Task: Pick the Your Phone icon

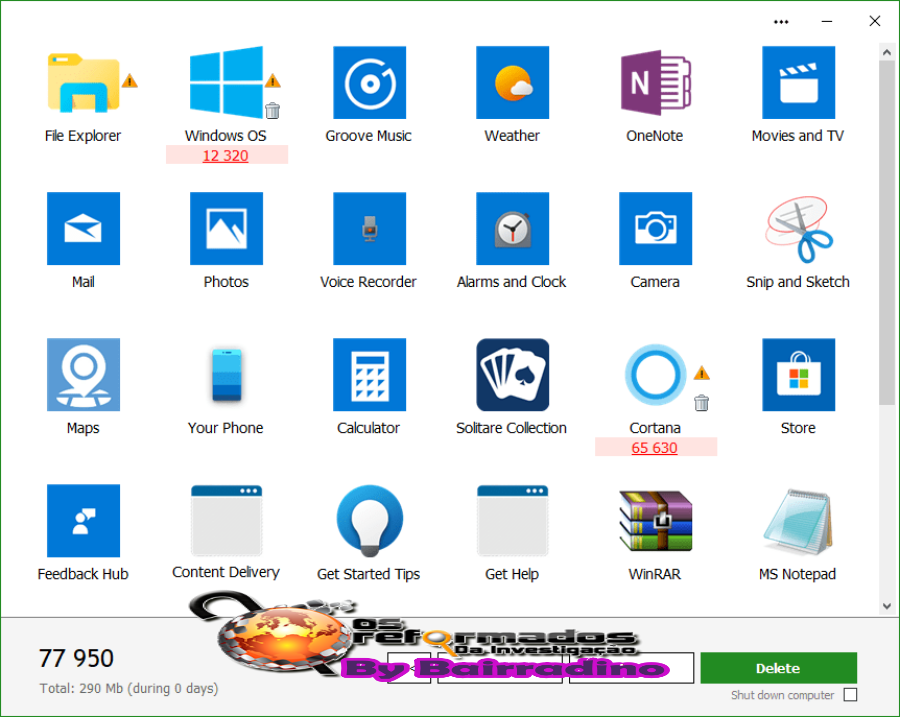Action: pos(226,374)
